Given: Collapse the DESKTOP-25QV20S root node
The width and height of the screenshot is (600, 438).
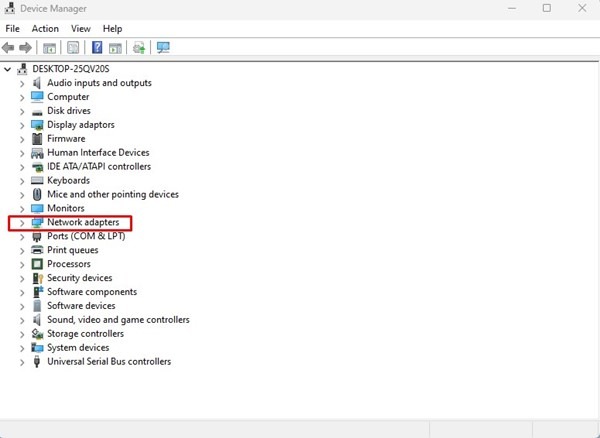Looking at the screenshot, I should [x=8, y=69].
